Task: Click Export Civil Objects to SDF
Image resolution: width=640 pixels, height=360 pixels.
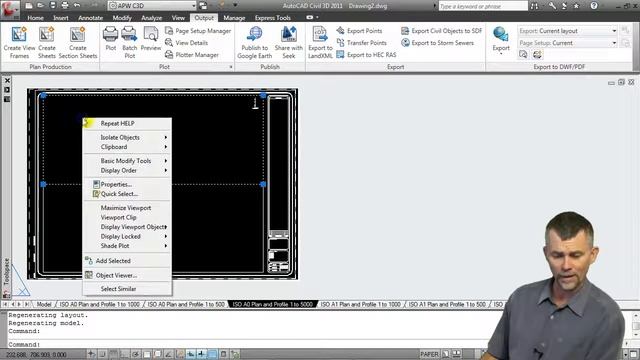Action: [x=441, y=31]
